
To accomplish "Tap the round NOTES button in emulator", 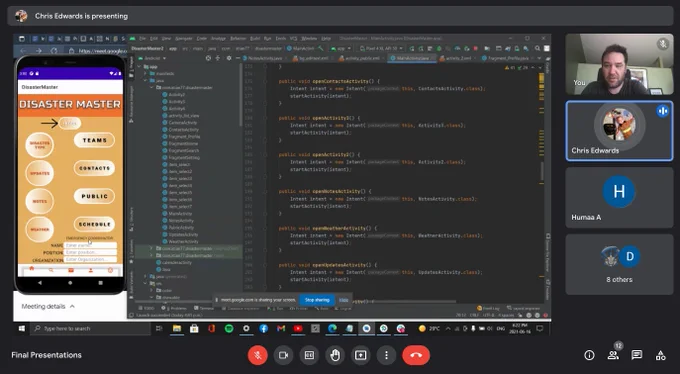I will tap(39, 201).
